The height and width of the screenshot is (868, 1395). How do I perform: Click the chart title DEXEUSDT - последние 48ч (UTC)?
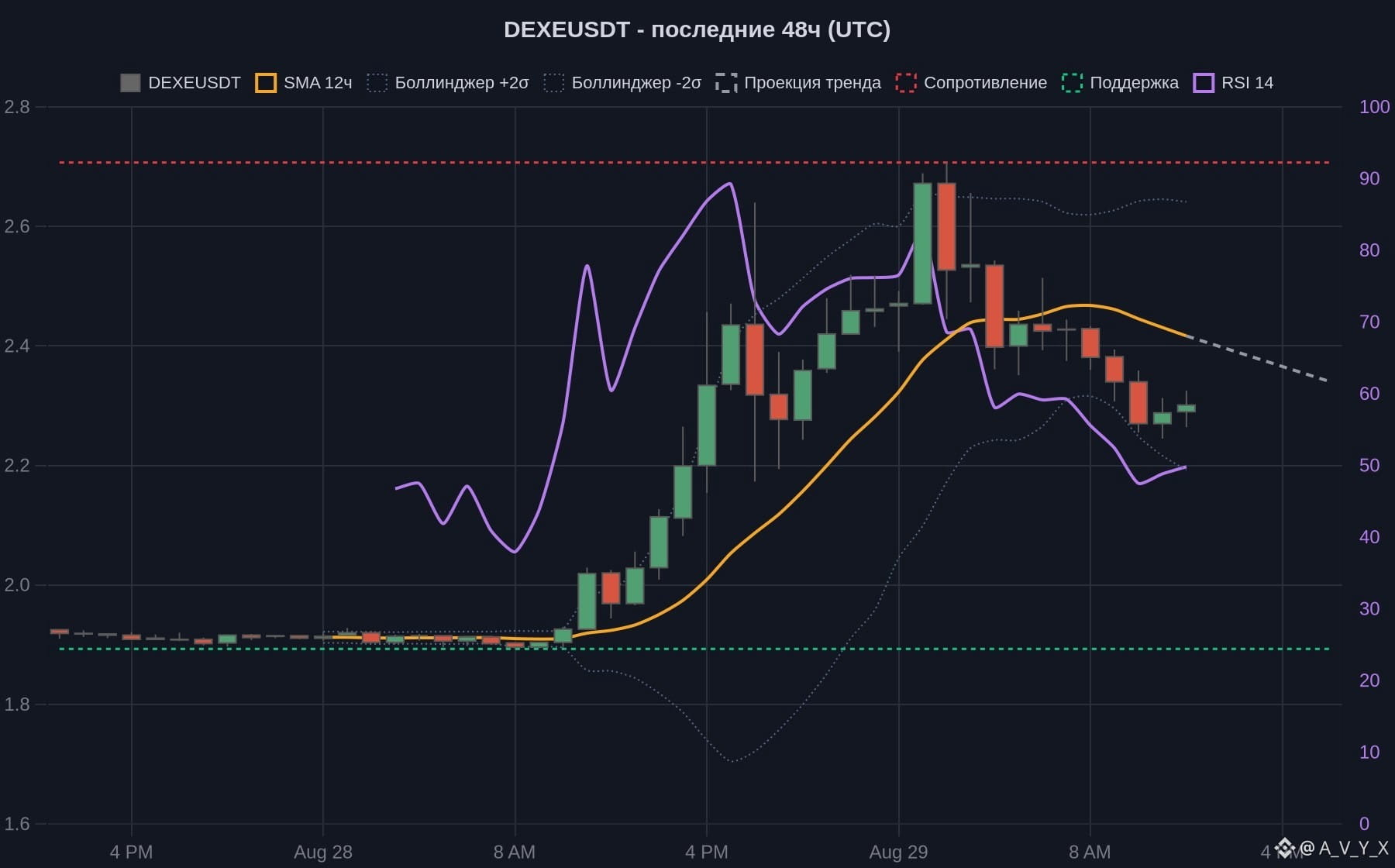tap(697, 29)
